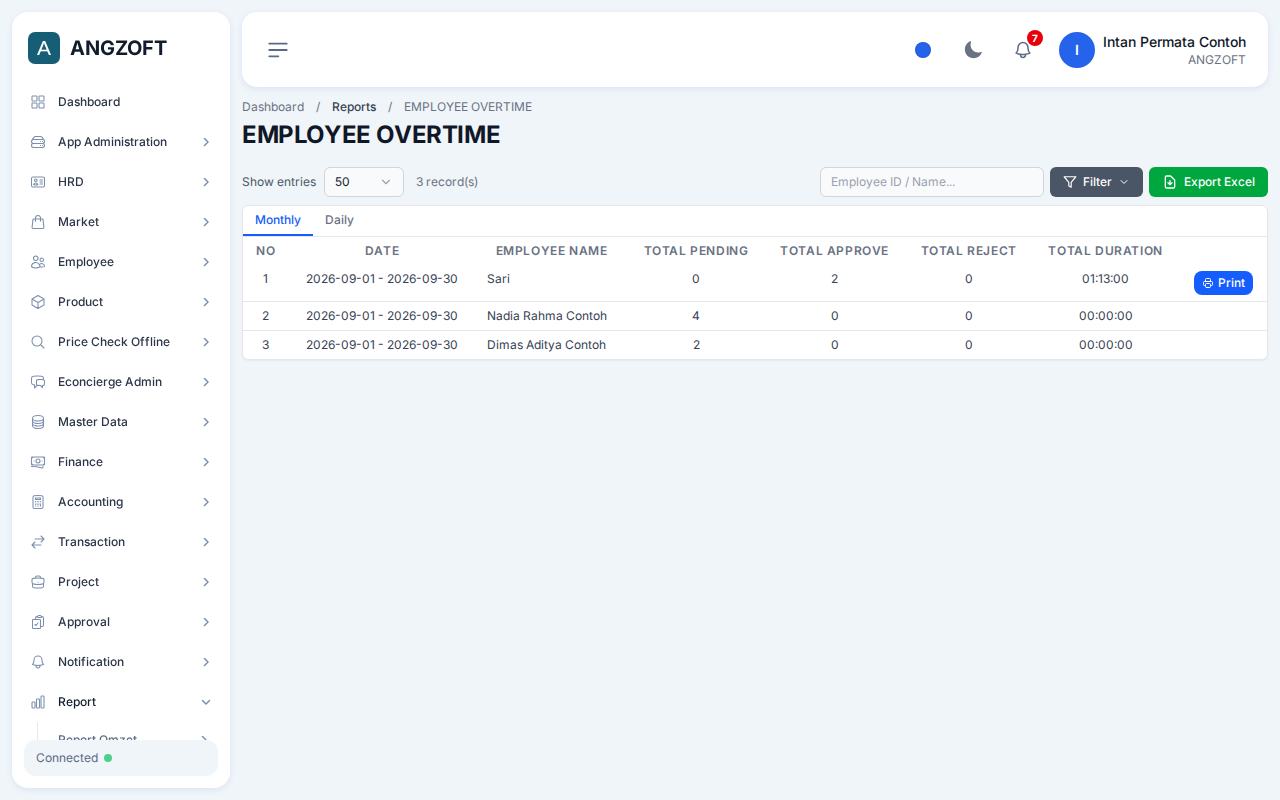Print Sari's overtime record
This screenshot has height=800, width=1280.
[x=1223, y=283]
